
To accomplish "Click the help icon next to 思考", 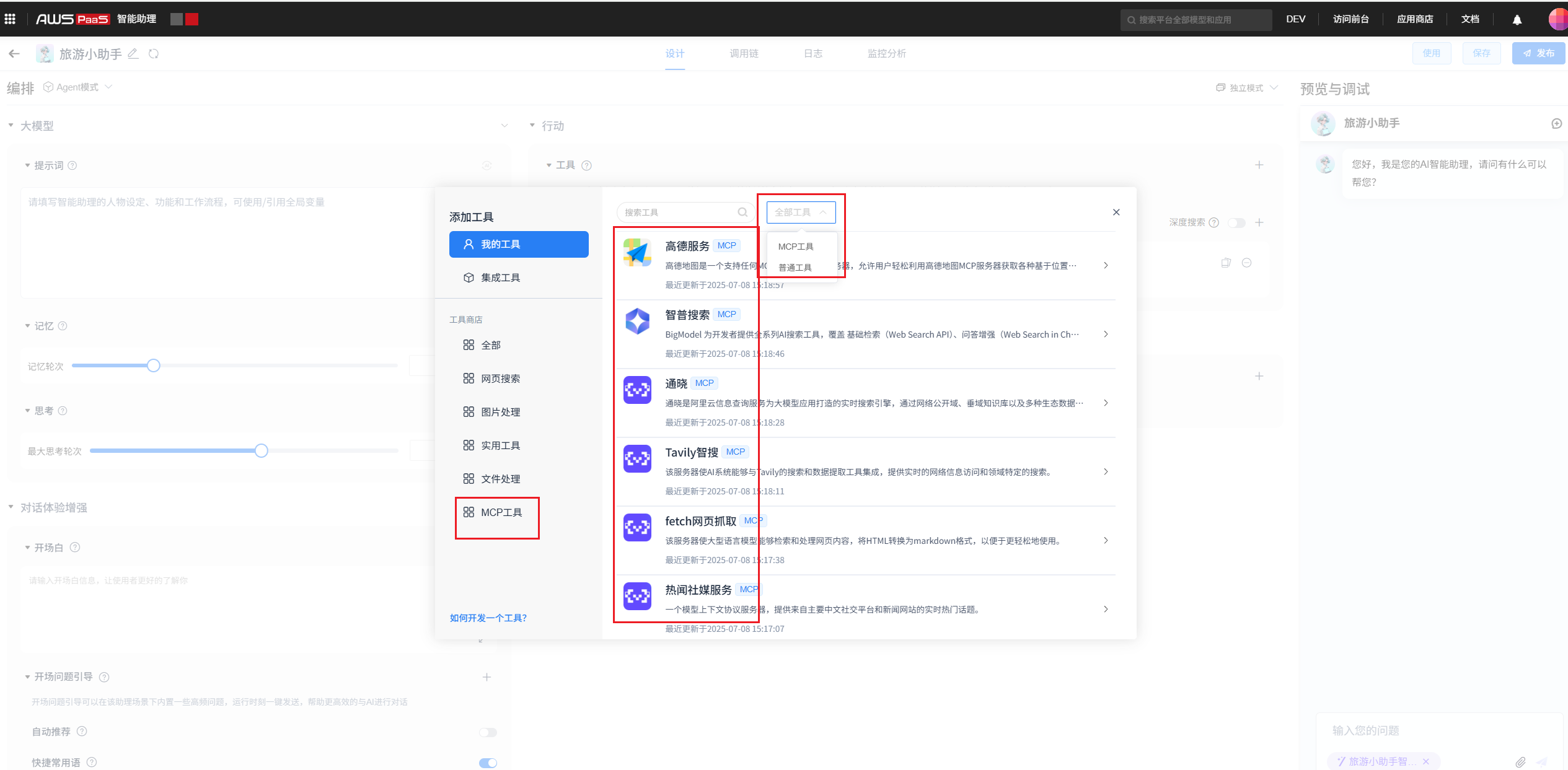I will pyautogui.click(x=63, y=411).
